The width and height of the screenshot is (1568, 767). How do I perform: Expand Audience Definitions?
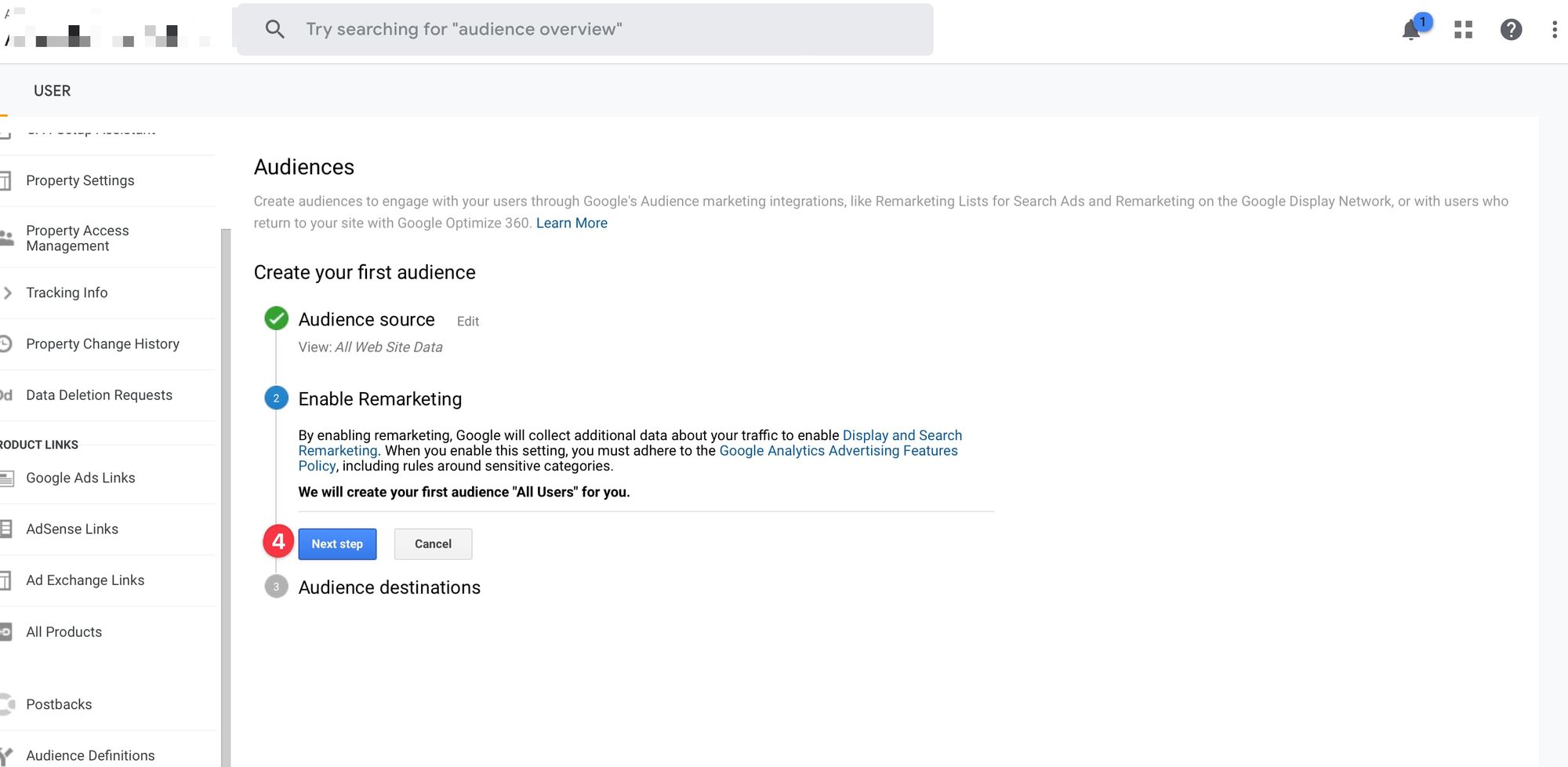point(90,755)
